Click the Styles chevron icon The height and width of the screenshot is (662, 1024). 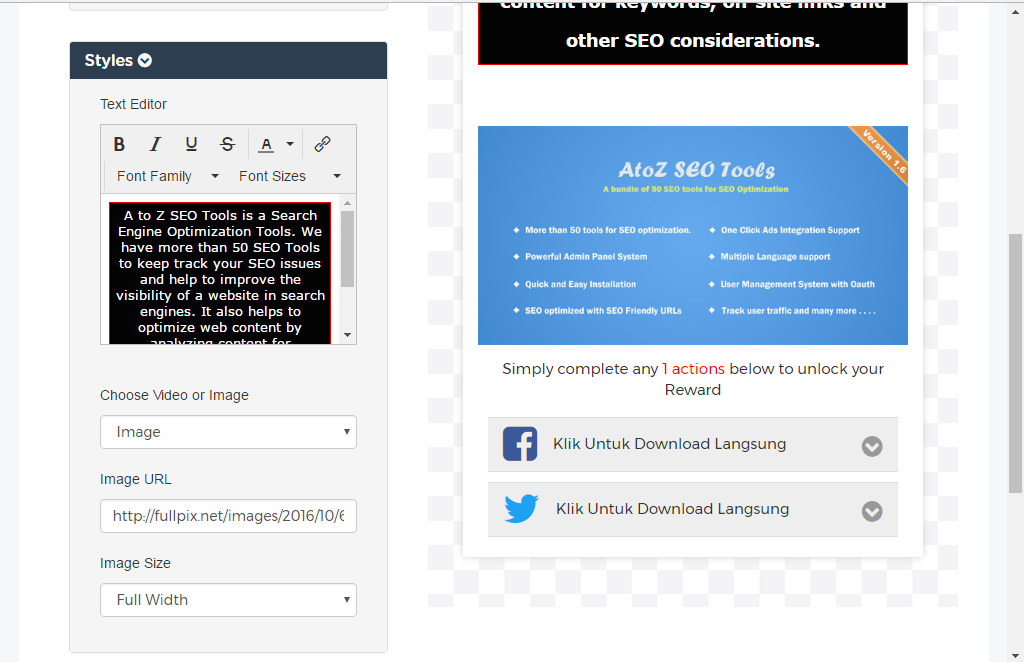pos(145,61)
